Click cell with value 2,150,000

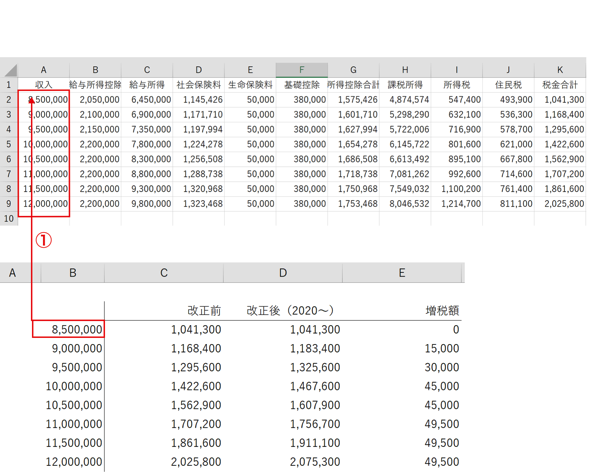click(x=96, y=130)
